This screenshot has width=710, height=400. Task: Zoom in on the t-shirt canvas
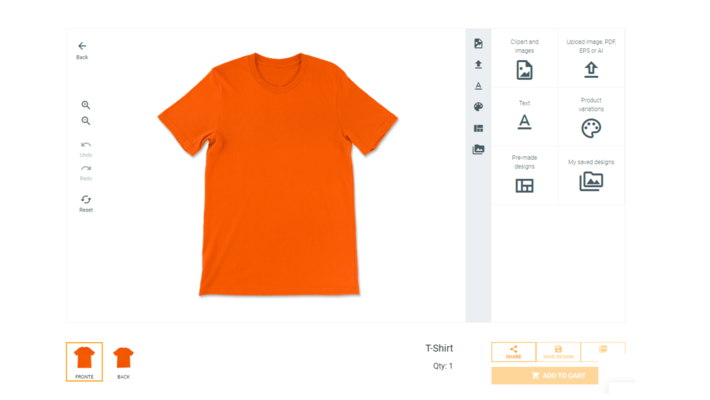click(x=86, y=105)
